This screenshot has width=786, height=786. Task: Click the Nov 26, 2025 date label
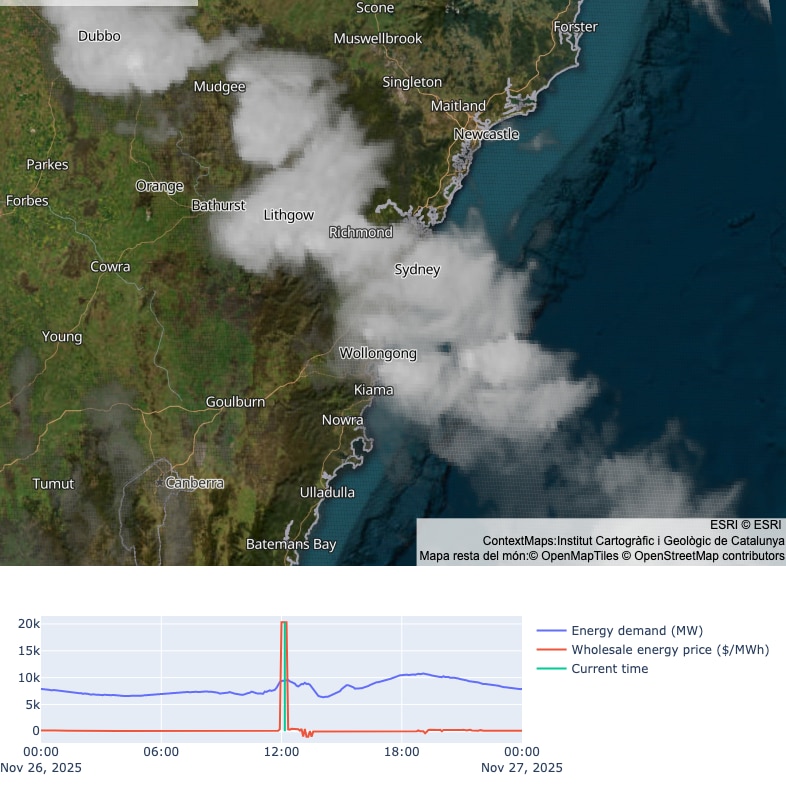[41, 768]
